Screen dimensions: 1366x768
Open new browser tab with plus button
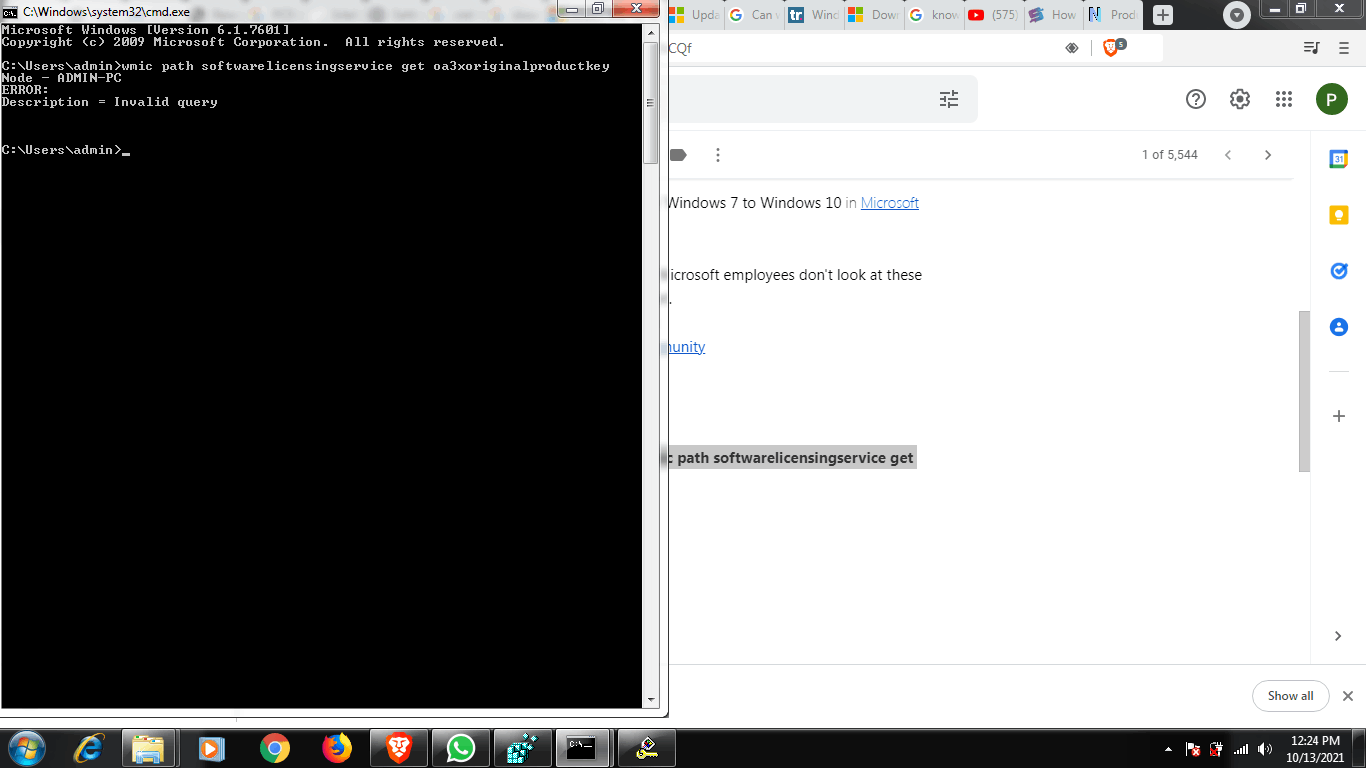pyautogui.click(x=1162, y=15)
